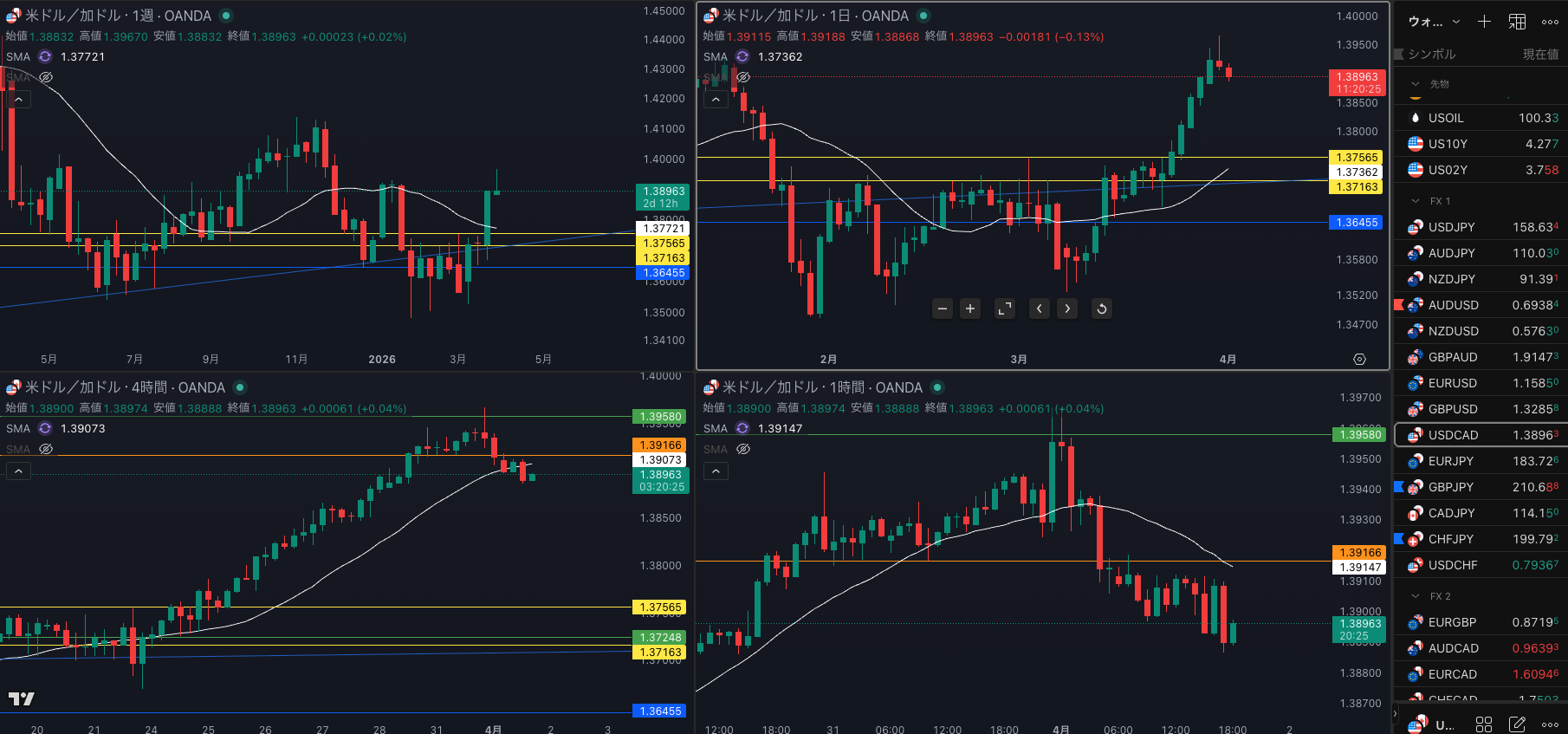Click the add symbol plus icon in watchlist

pos(1484,22)
